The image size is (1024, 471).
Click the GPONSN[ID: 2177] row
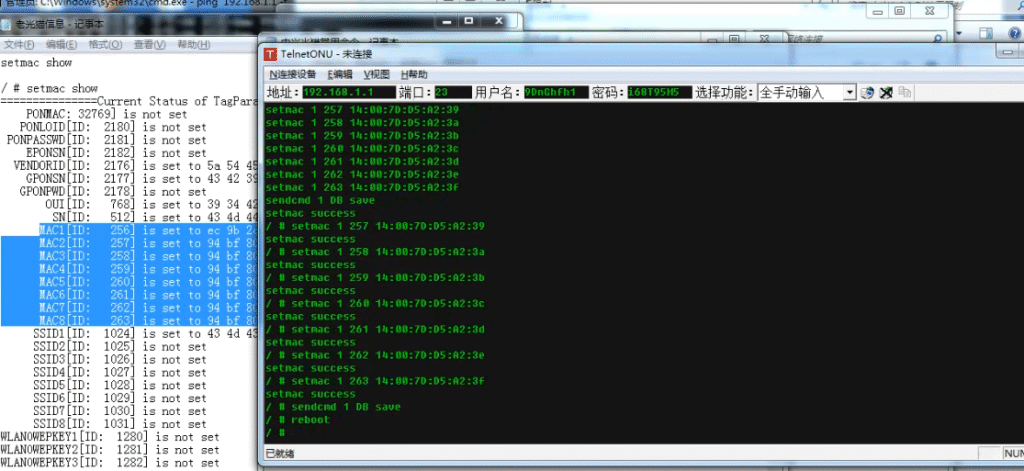pos(142,179)
